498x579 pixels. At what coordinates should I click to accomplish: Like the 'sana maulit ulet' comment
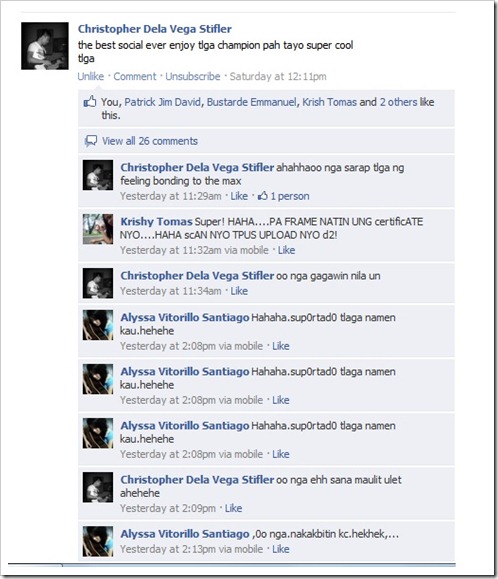click(x=234, y=508)
